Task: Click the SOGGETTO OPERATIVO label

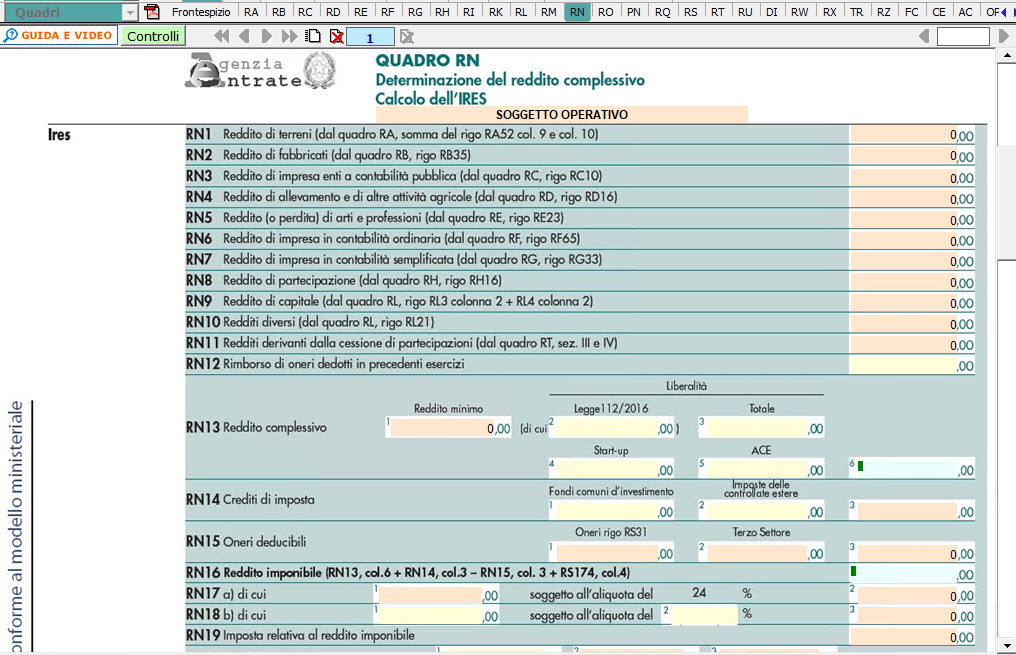Action: (x=562, y=115)
